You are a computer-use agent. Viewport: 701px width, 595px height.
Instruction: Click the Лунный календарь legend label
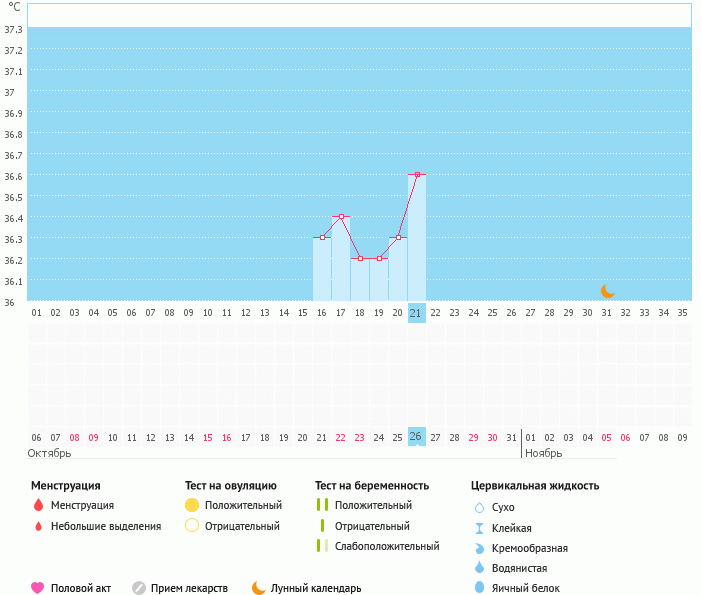318,588
